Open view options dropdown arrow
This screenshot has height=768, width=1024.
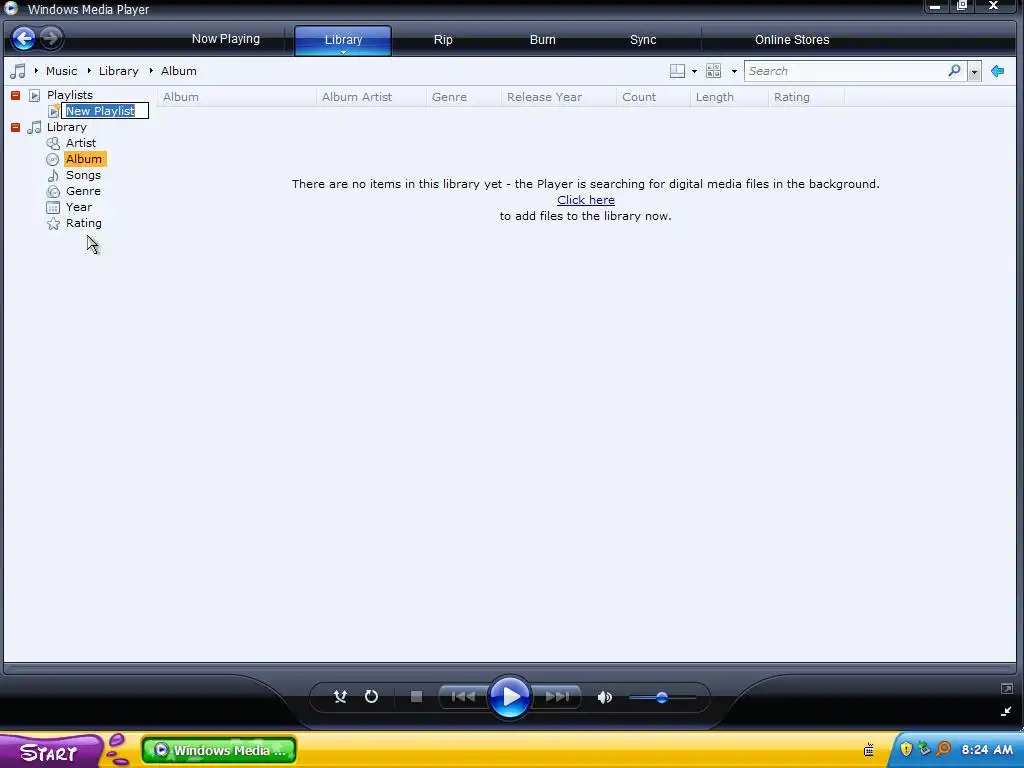734,71
